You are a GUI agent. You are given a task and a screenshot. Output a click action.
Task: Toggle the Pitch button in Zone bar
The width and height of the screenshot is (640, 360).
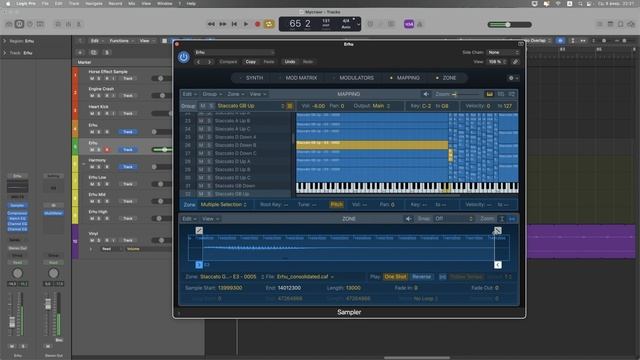click(336, 204)
